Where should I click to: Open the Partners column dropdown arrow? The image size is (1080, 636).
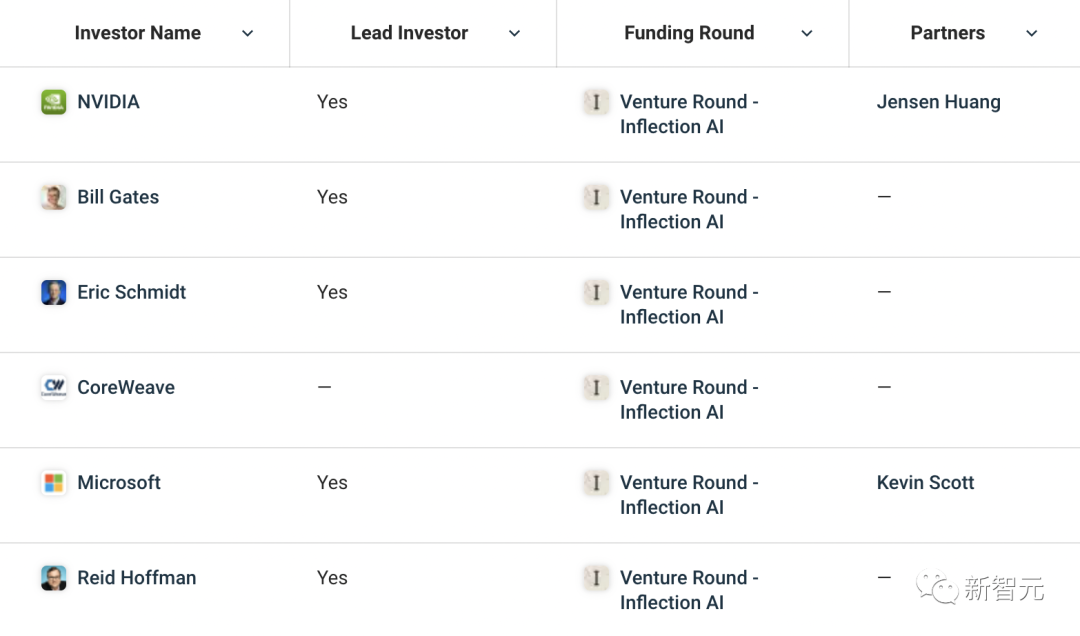pos(1032,34)
